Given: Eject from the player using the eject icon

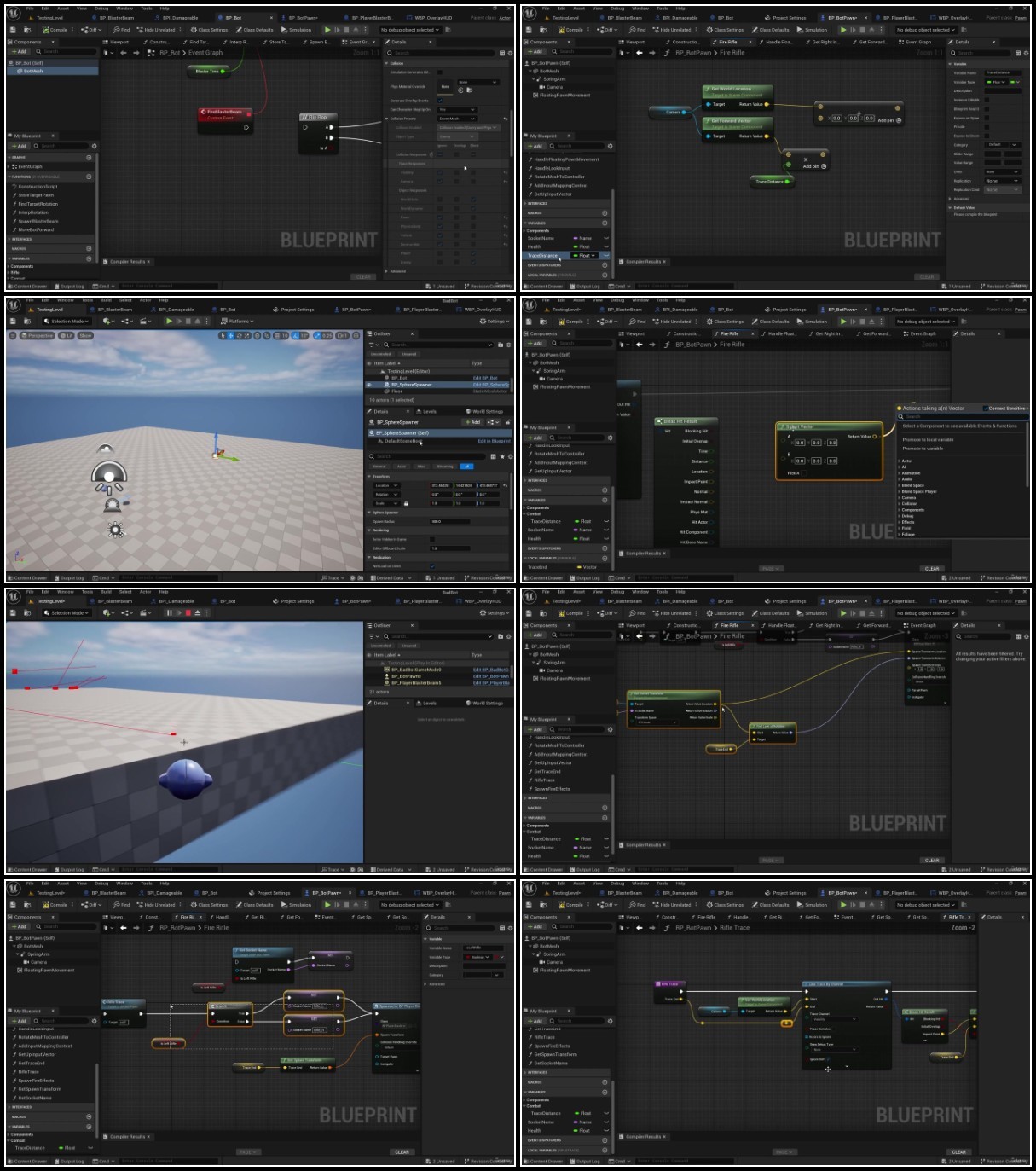Looking at the screenshot, I should click(198, 612).
